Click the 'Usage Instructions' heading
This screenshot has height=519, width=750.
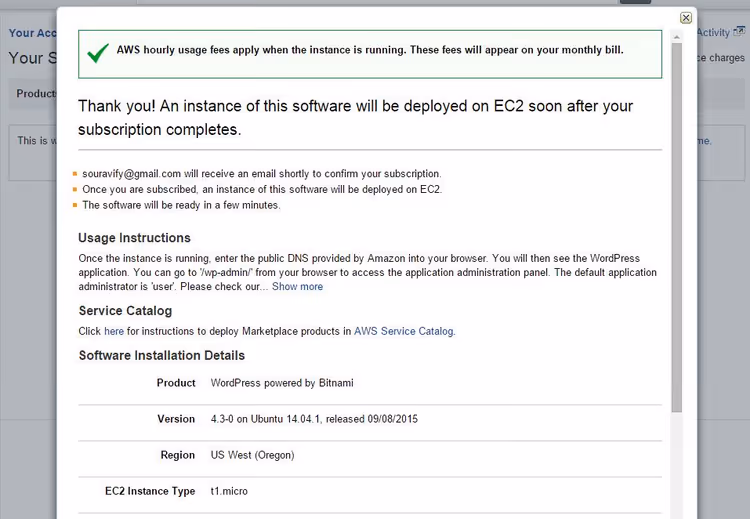[134, 238]
